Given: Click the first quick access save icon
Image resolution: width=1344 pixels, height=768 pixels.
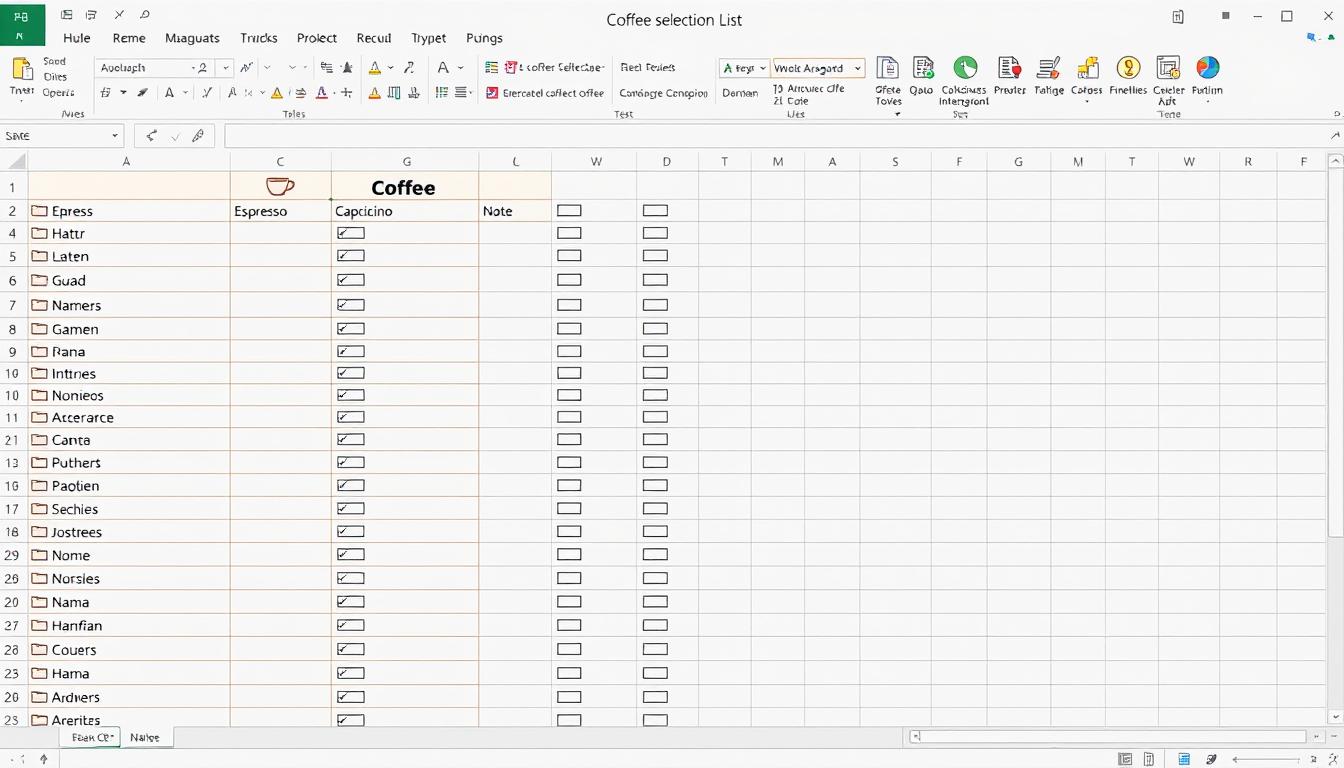Looking at the screenshot, I should 67,15.
